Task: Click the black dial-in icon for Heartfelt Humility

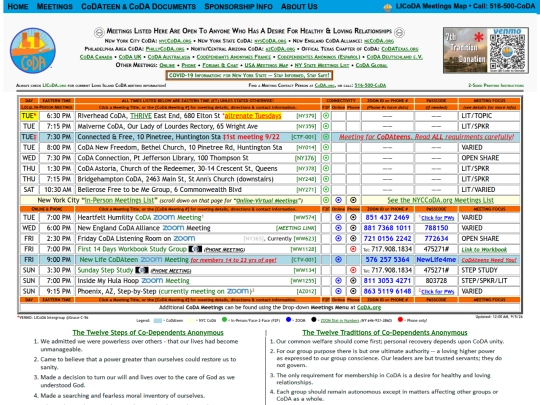Action: click(353, 217)
